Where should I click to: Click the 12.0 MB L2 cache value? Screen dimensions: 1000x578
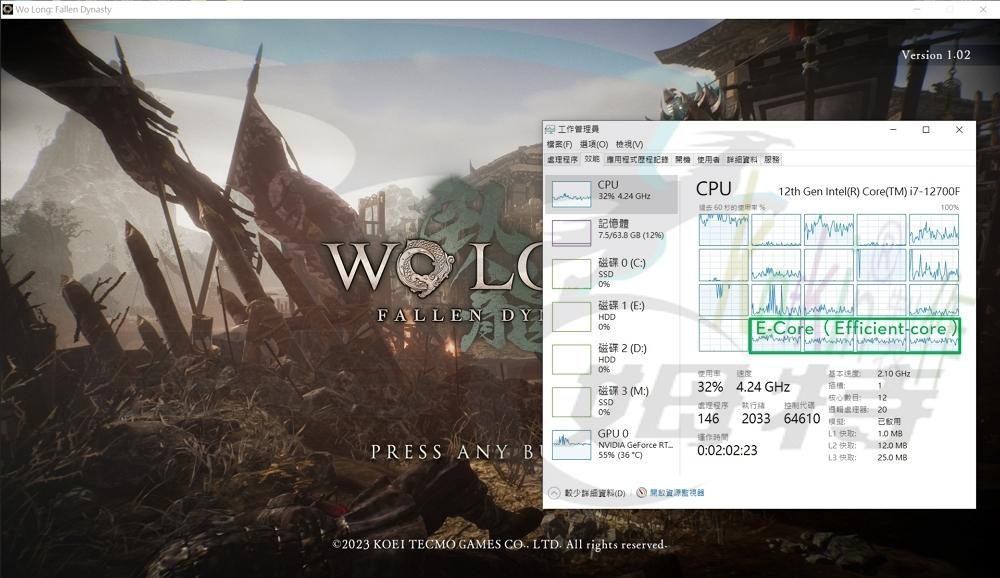tap(892, 445)
